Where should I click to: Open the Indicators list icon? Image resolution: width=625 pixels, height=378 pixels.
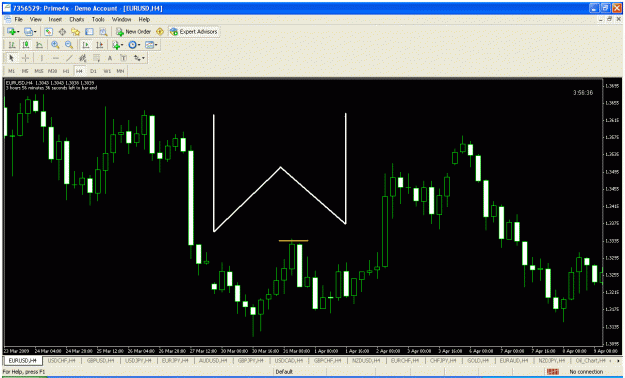point(116,45)
